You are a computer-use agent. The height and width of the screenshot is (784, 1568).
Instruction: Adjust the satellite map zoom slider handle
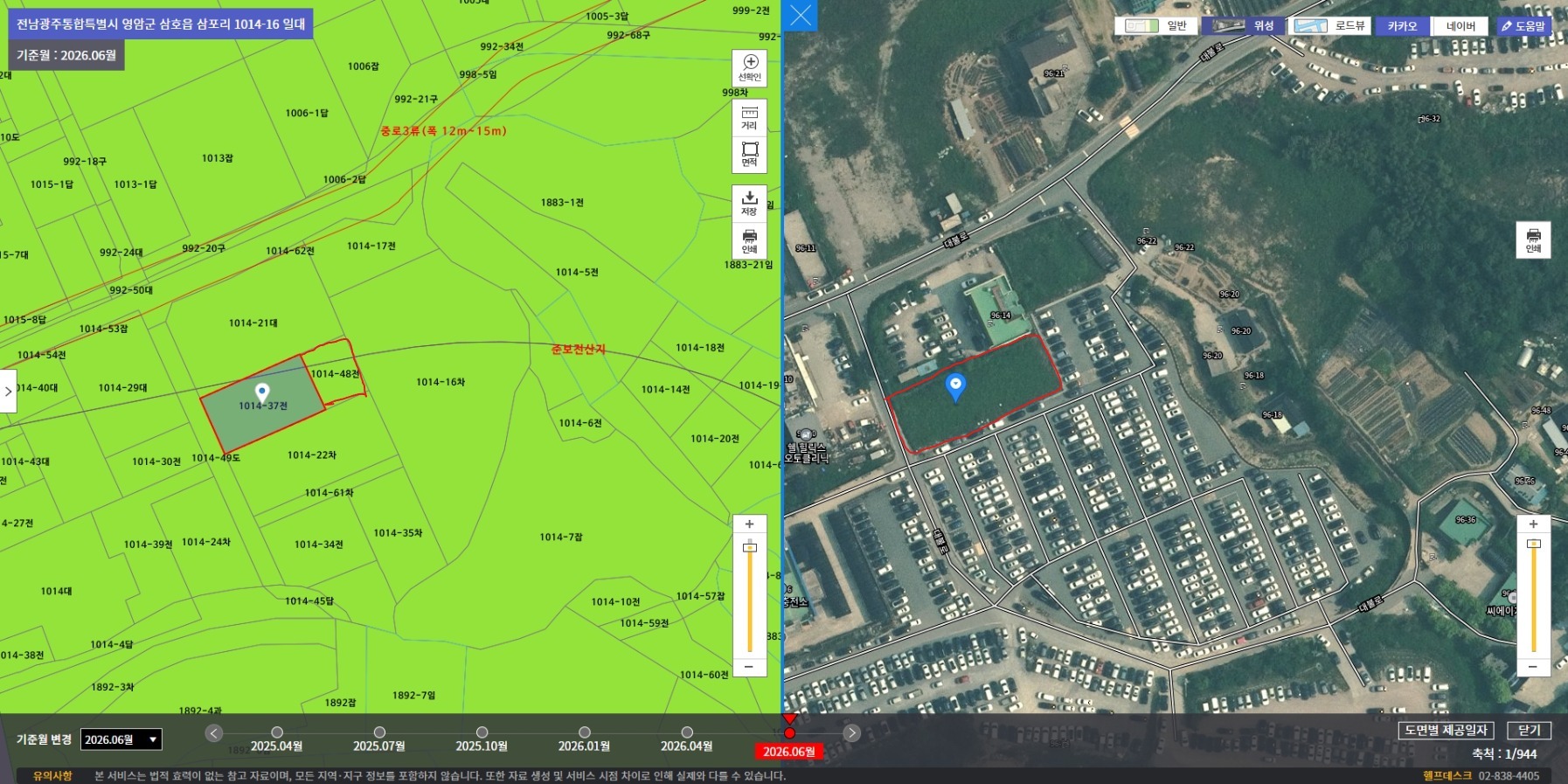pyautogui.click(x=1533, y=544)
